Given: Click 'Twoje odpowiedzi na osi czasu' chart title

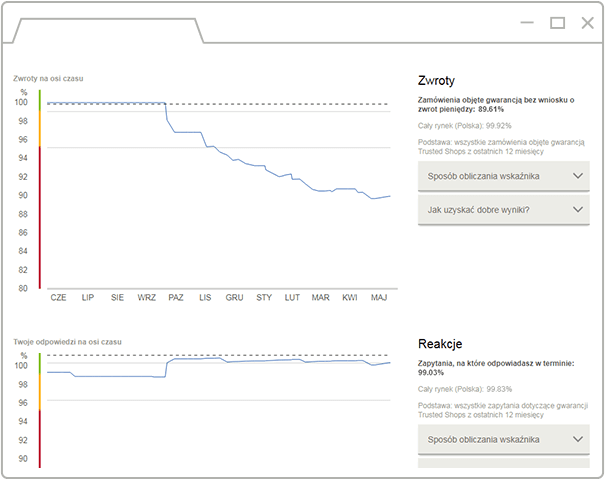Looking at the screenshot, I should click(x=68, y=342).
